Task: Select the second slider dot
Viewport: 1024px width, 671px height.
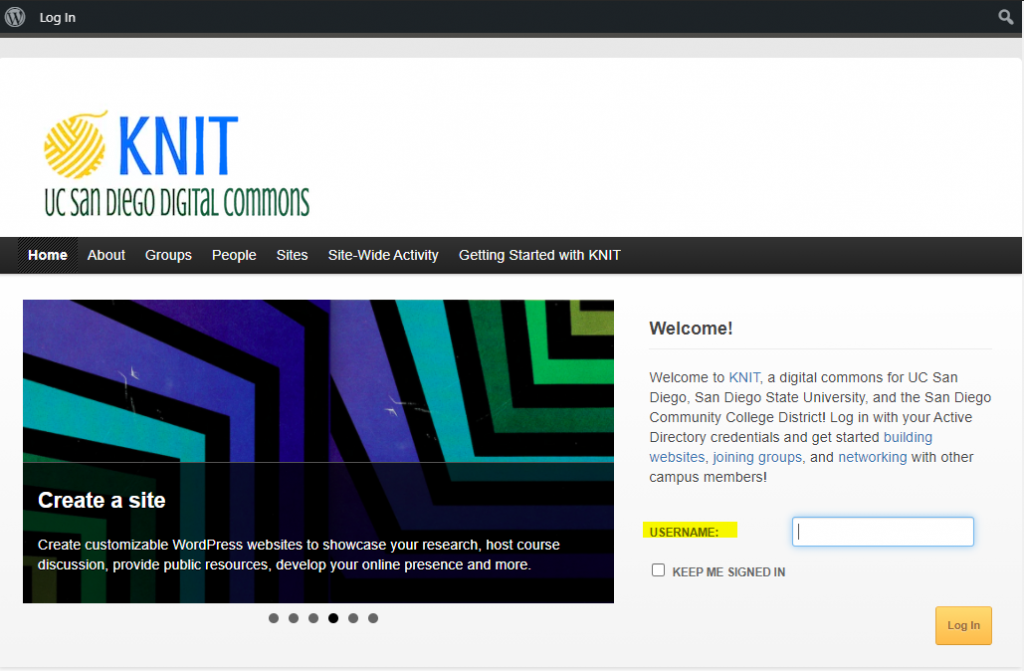Action: [x=294, y=618]
